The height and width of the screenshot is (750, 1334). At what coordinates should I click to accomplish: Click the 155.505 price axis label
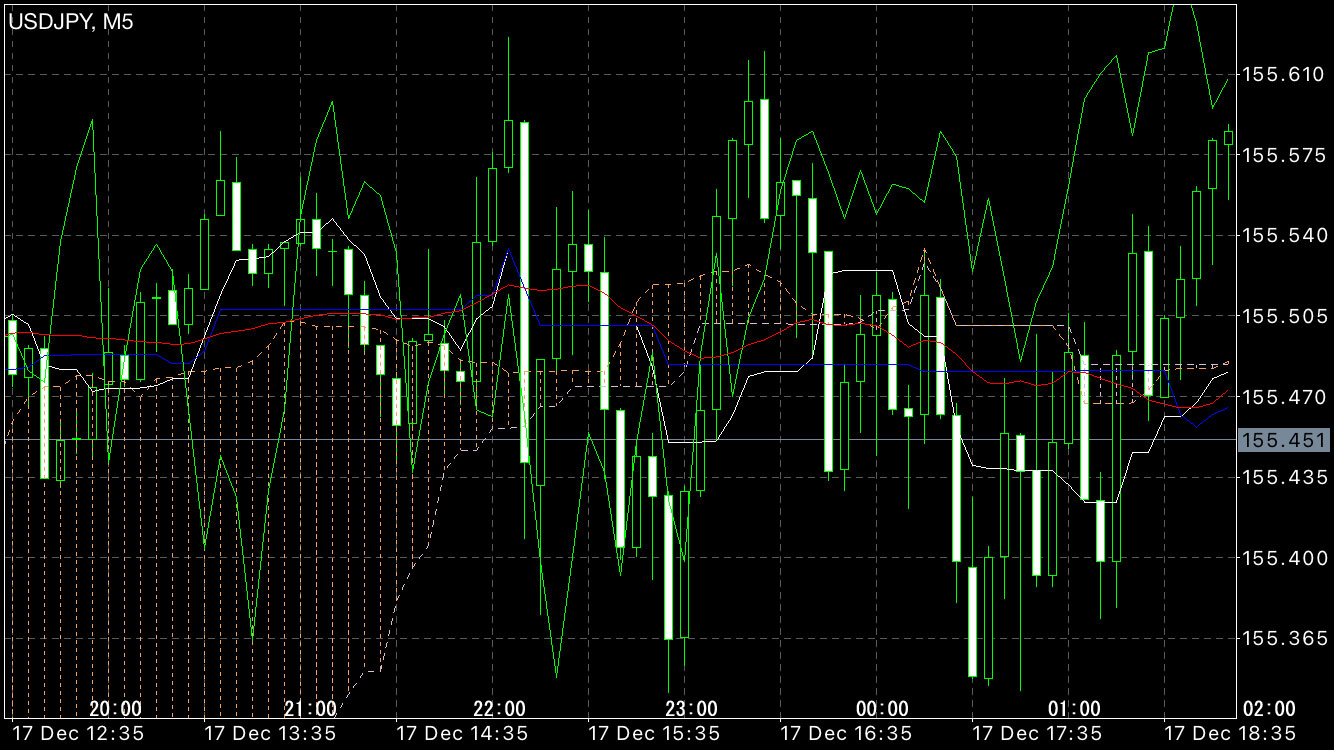(1283, 316)
